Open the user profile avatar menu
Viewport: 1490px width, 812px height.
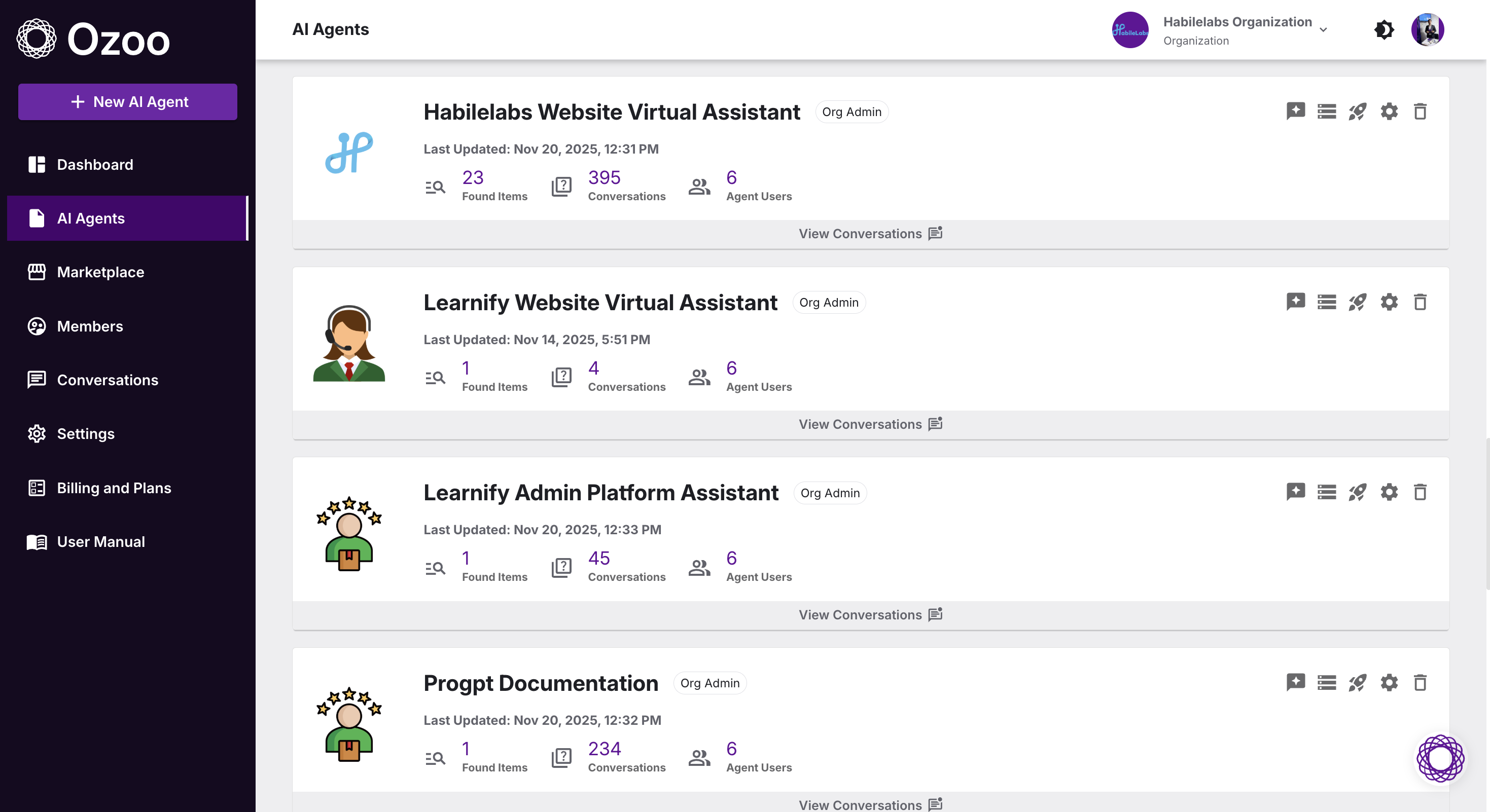1427,29
